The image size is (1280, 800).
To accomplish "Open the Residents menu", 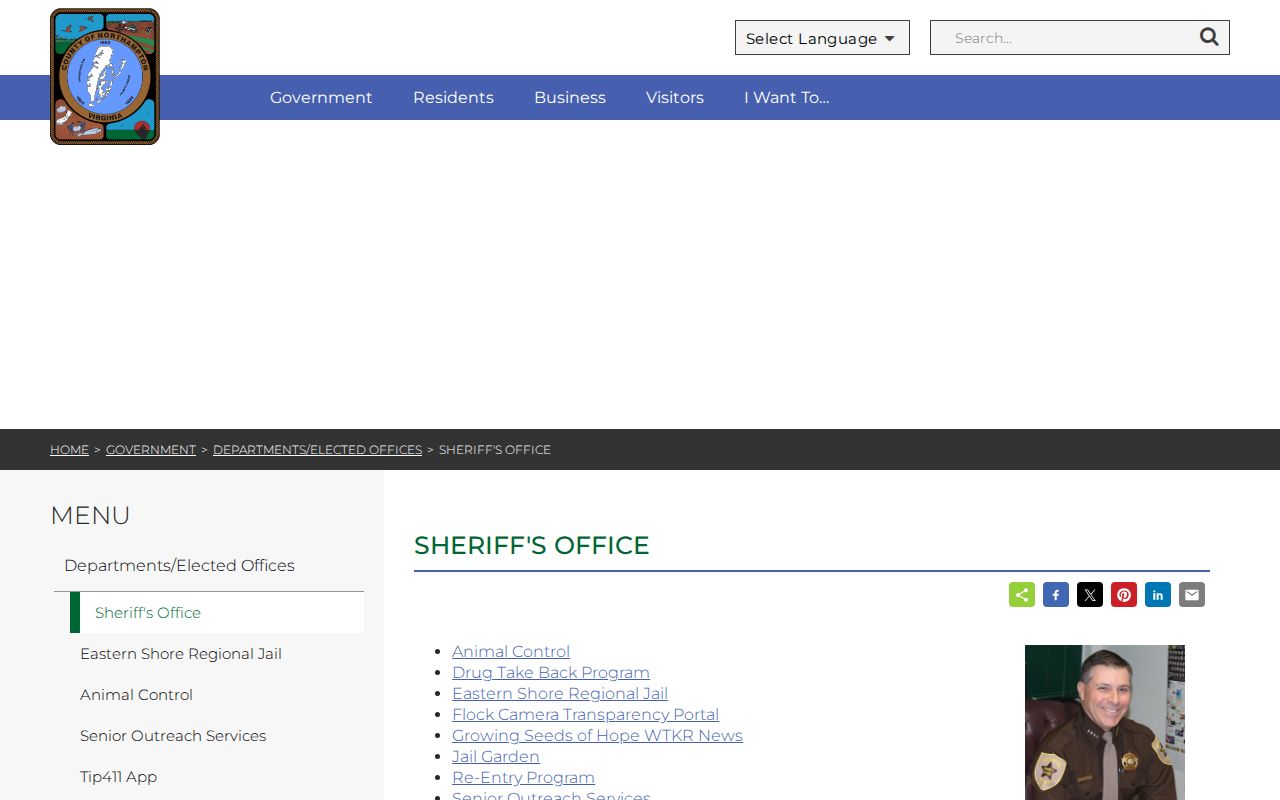I will click(x=453, y=97).
